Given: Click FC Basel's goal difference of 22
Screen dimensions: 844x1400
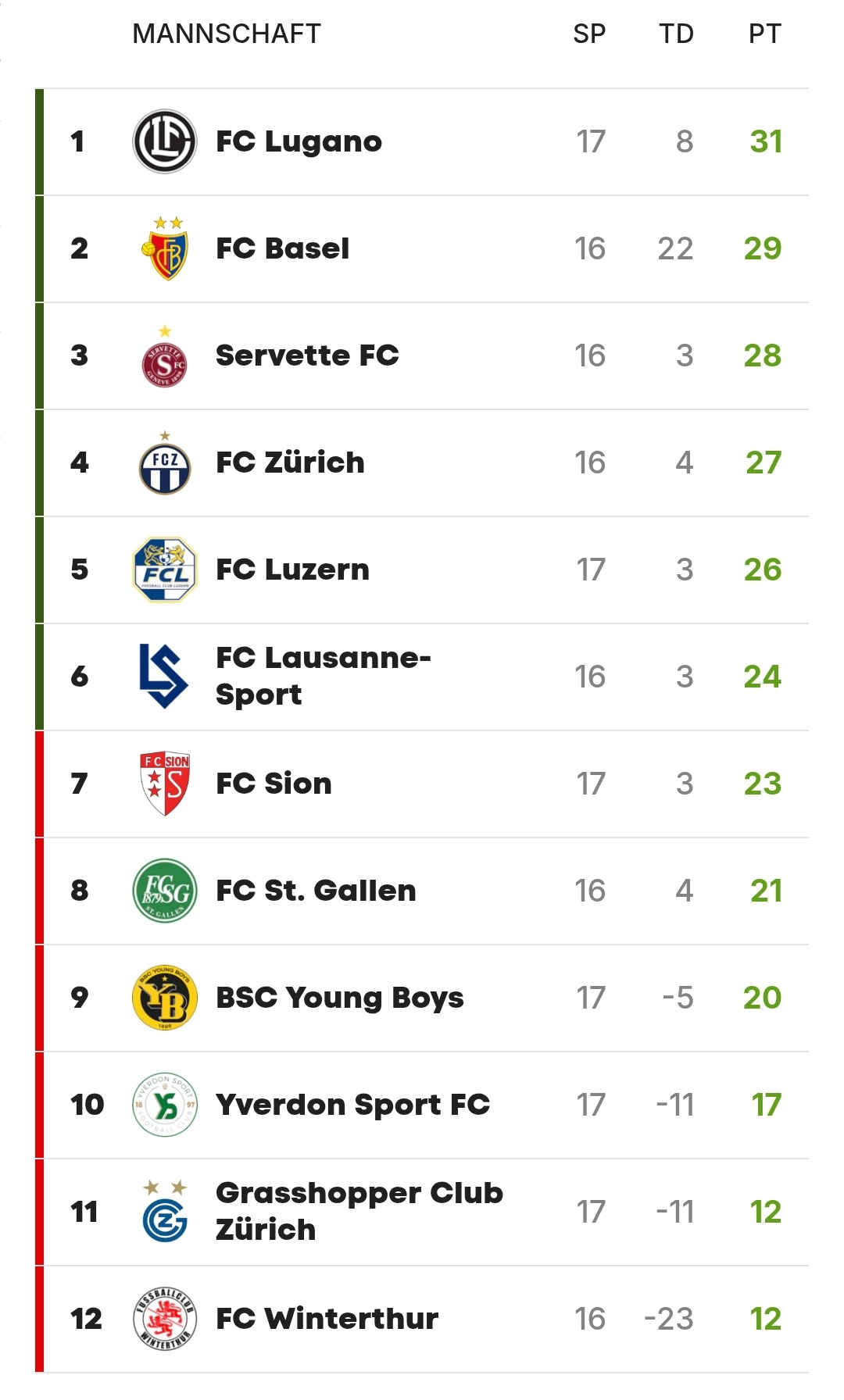Looking at the screenshot, I should click(x=675, y=248).
